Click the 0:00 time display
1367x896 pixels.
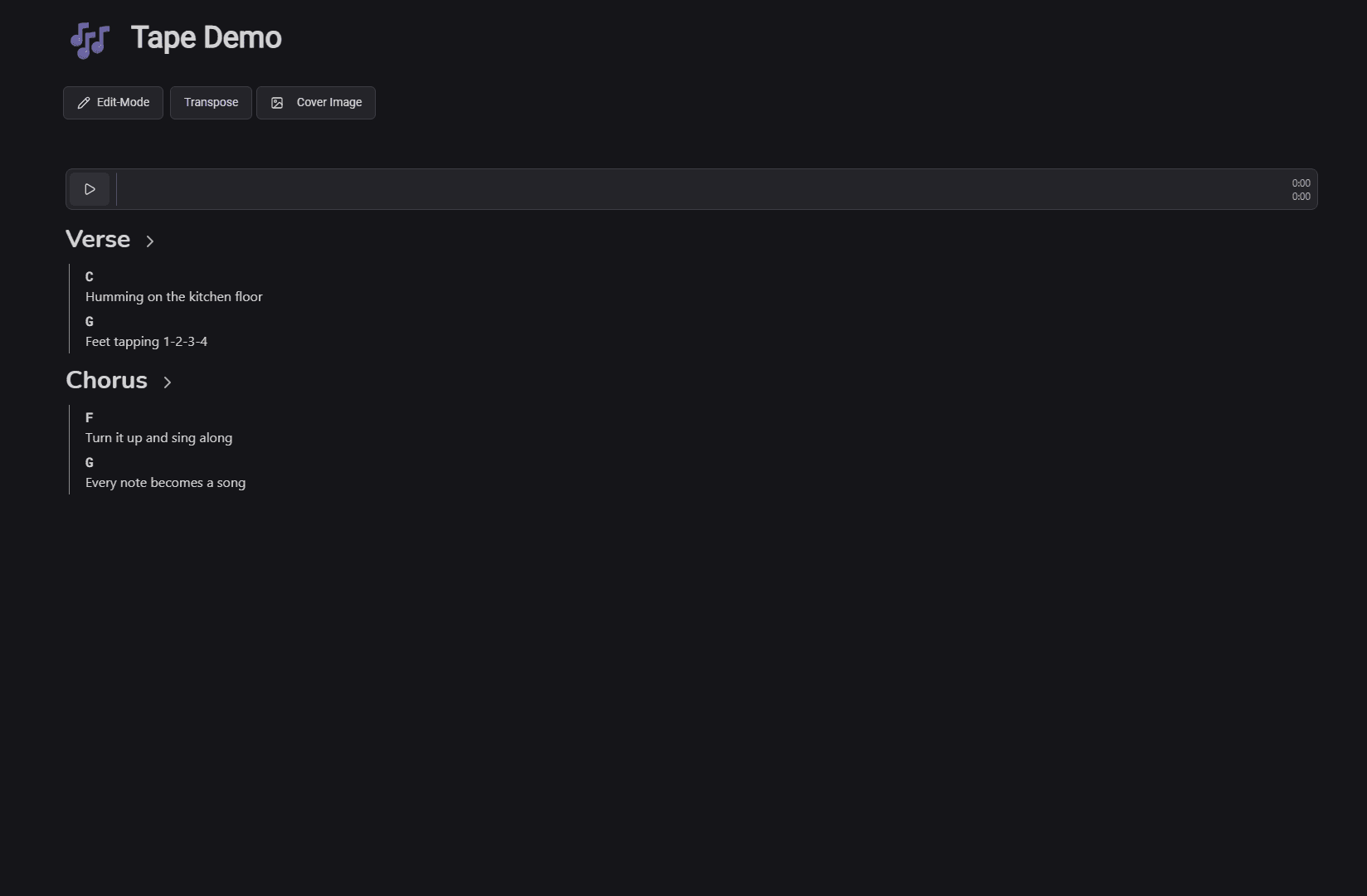1300,183
